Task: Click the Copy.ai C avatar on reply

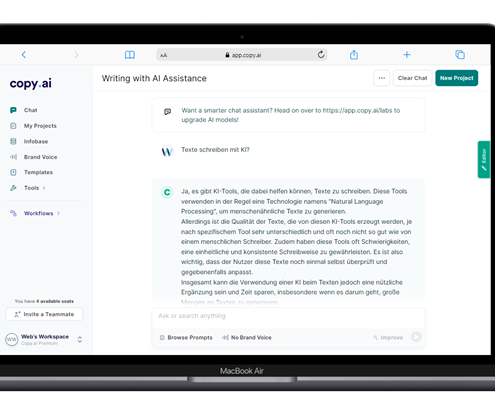Action: (x=167, y=192)
